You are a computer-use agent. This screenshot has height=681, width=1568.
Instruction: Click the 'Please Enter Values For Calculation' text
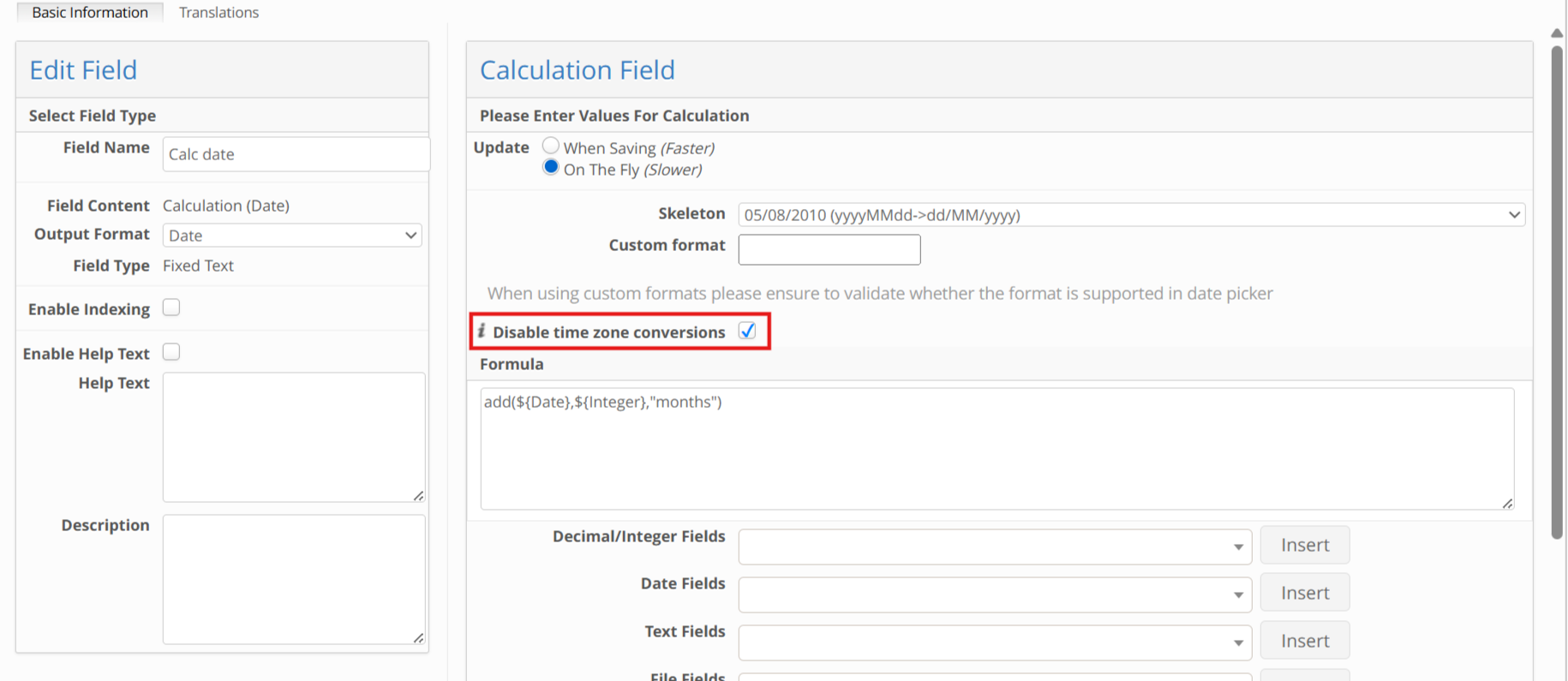[614, 116]
